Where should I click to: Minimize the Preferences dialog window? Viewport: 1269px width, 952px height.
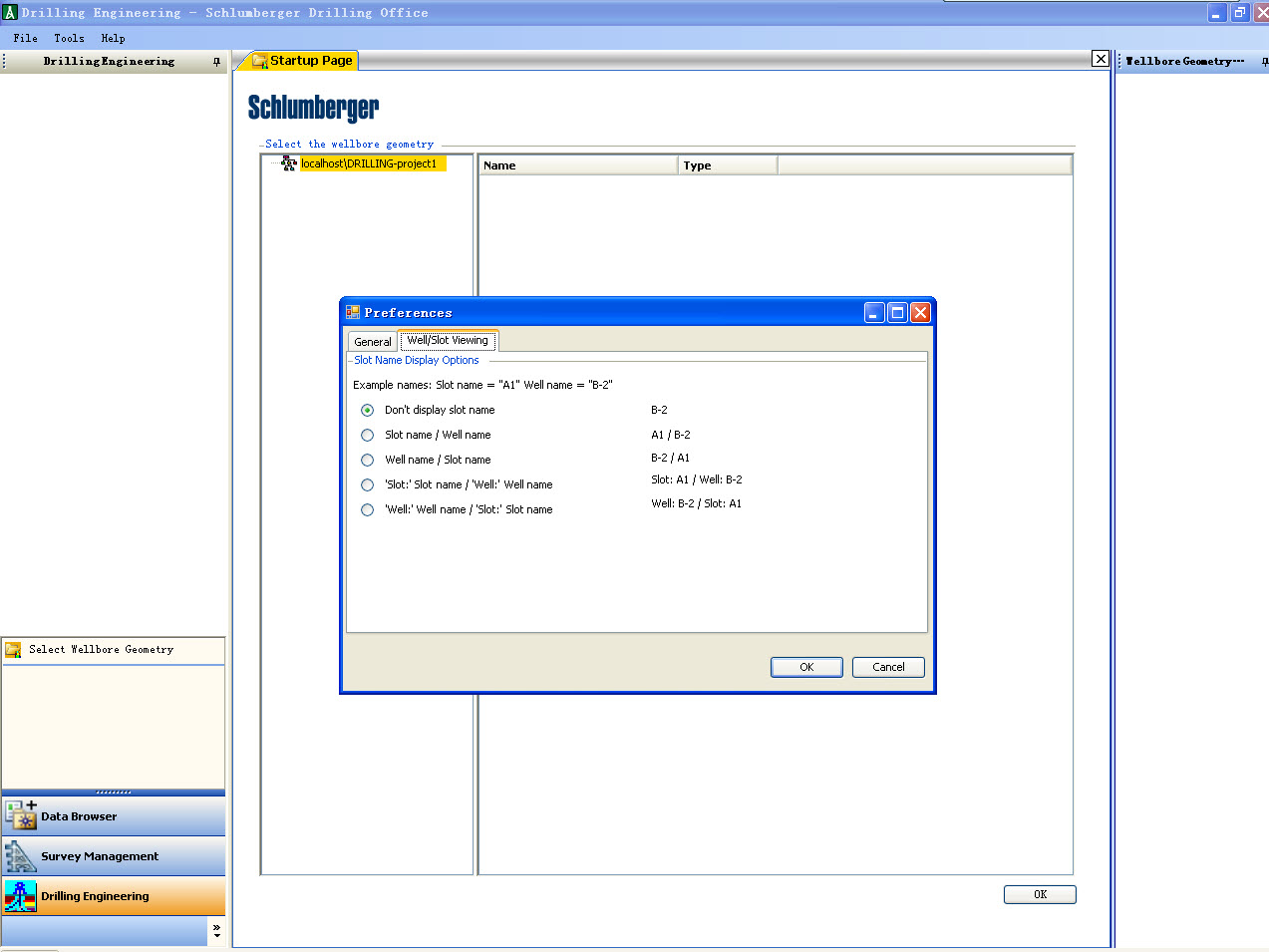pos(874,313)
